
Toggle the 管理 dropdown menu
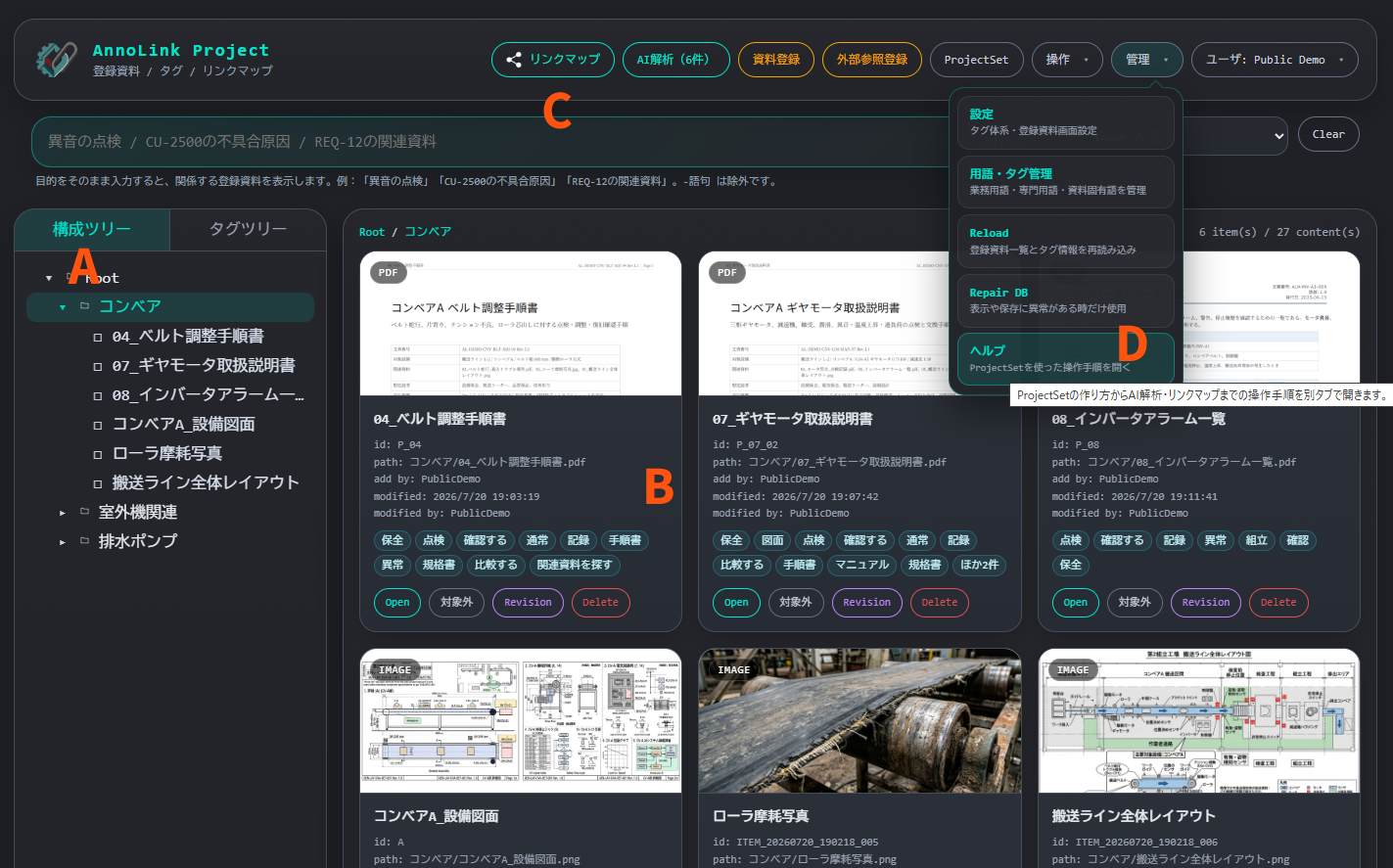coord(1147,60)
